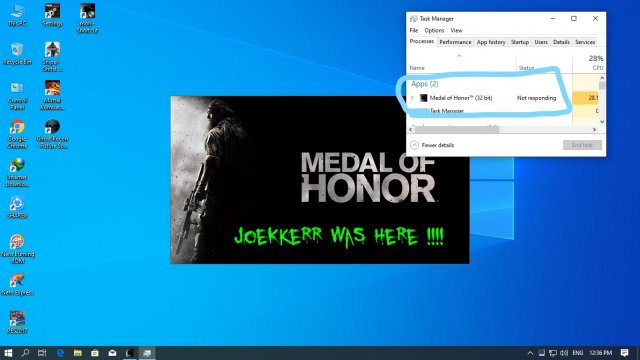Click the process list scroll down arrow
Image resolution: width=640 pixels, height=360 pixels.
[602, 122]
